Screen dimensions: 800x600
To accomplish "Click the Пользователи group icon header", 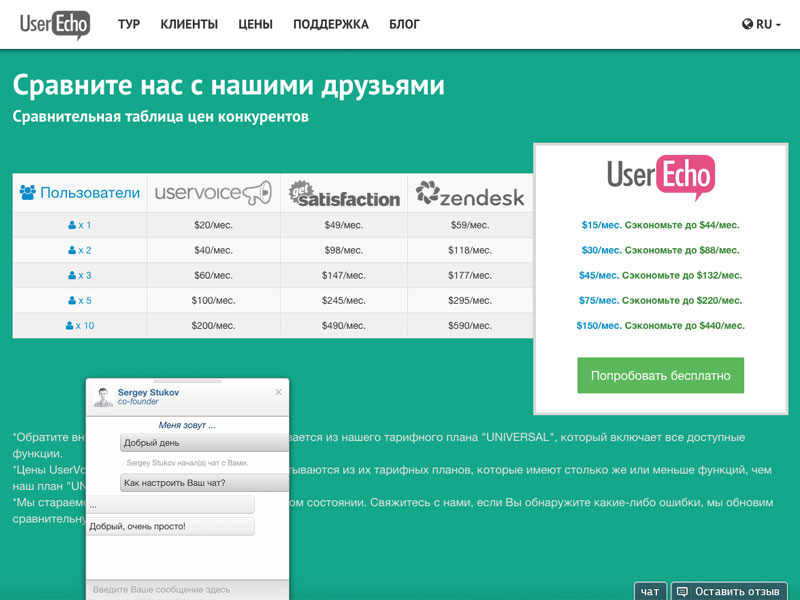I will (x=27, y=193).
